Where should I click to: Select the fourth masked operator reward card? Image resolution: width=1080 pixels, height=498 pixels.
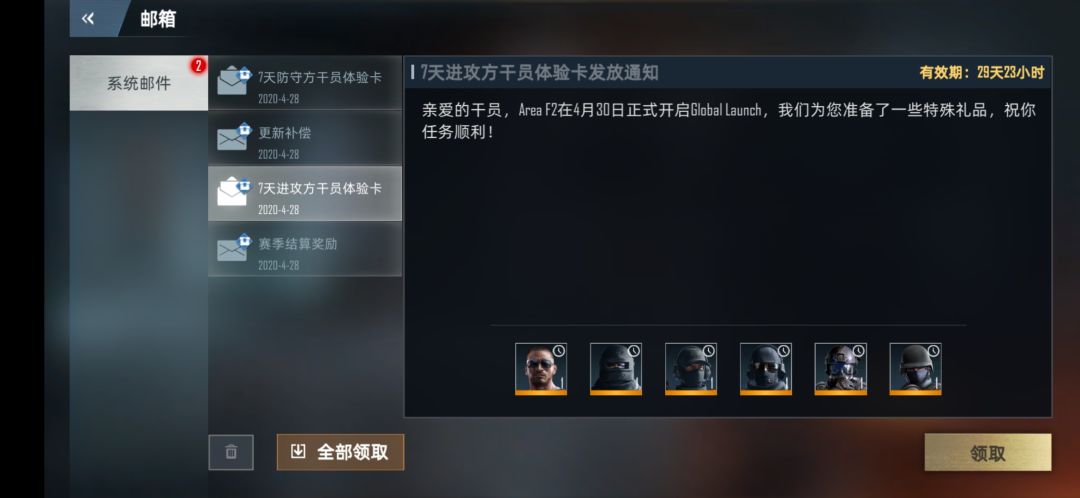(766, 369)
